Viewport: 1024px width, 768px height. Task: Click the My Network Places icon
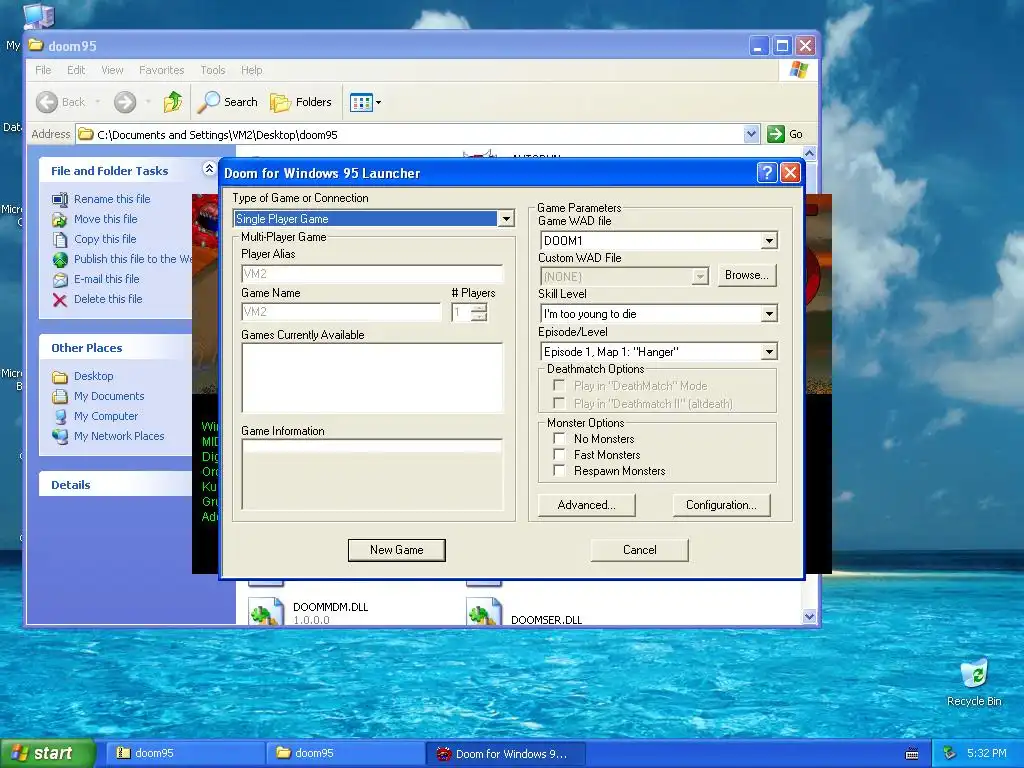(x=60, y=436)
